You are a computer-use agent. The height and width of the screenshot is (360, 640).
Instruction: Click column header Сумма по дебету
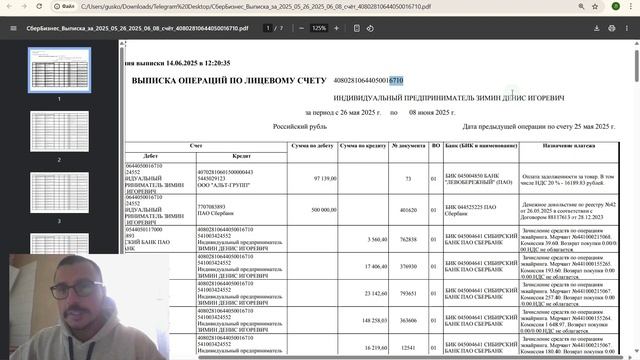(313, 146)
